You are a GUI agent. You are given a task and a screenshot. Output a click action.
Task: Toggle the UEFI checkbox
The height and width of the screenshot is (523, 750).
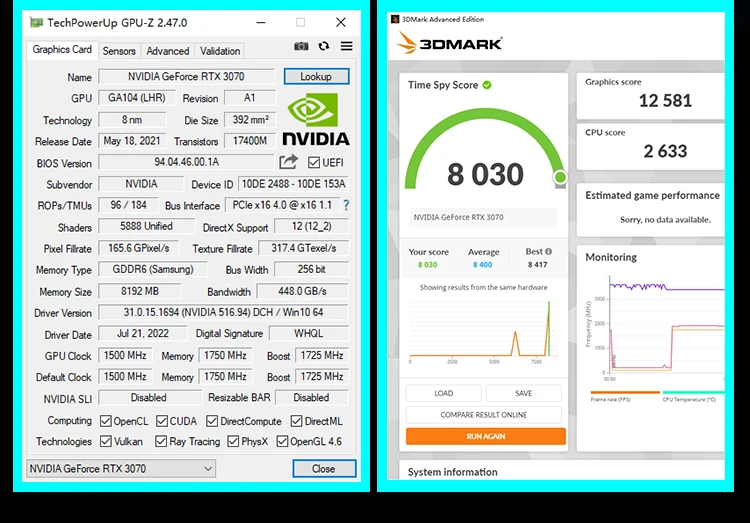(x=314, y=163)
